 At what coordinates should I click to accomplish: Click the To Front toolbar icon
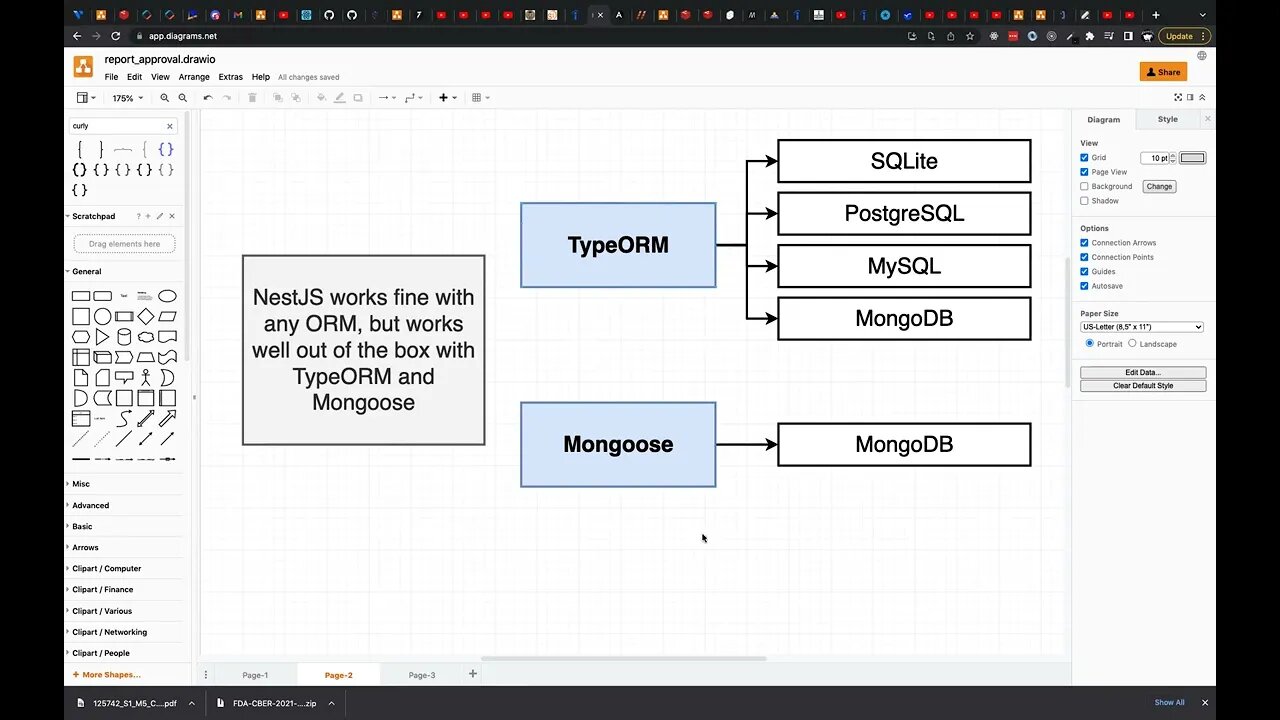[x=278, y=98]
